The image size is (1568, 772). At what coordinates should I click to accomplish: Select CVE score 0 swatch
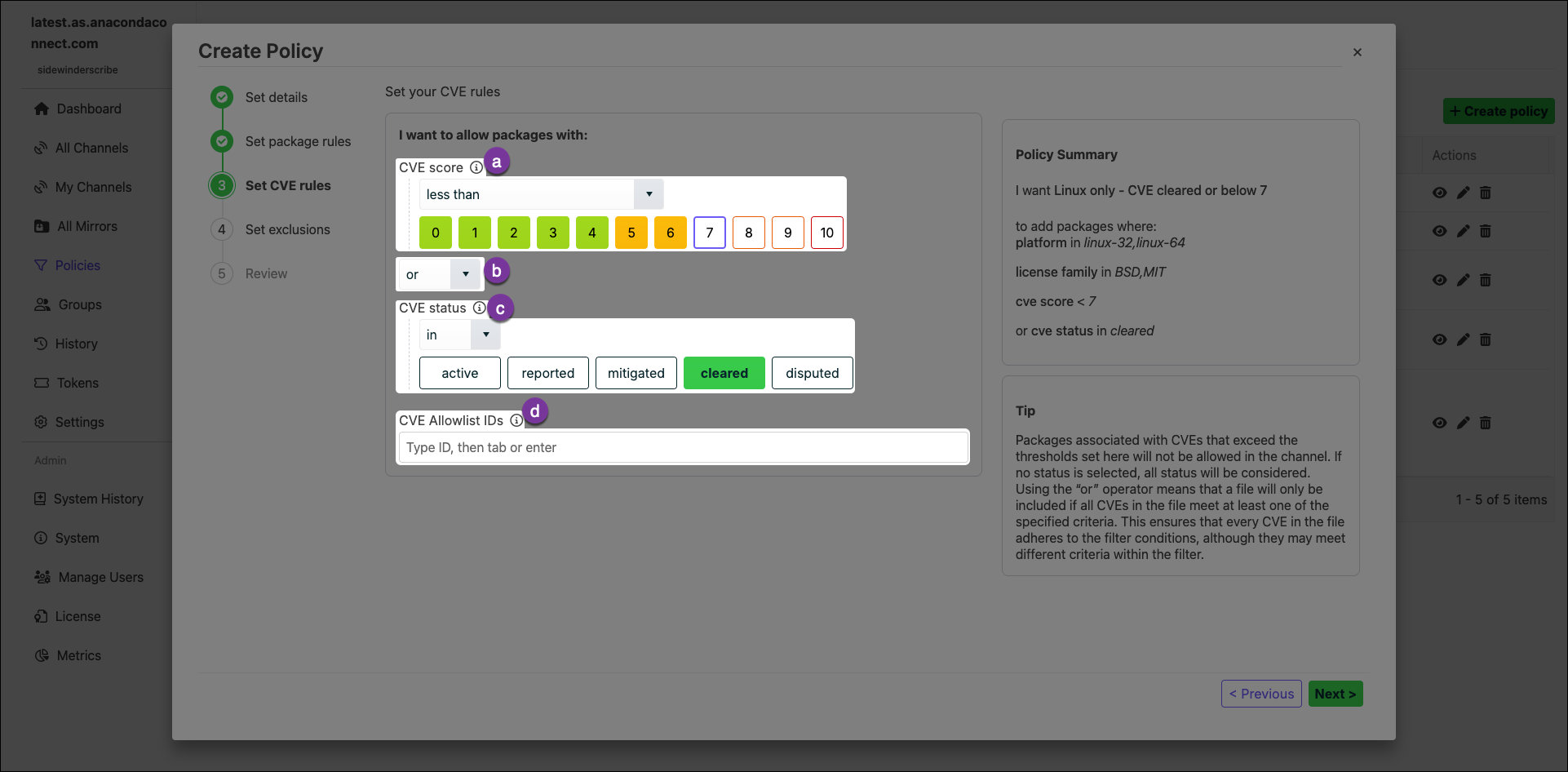[436, 233]
